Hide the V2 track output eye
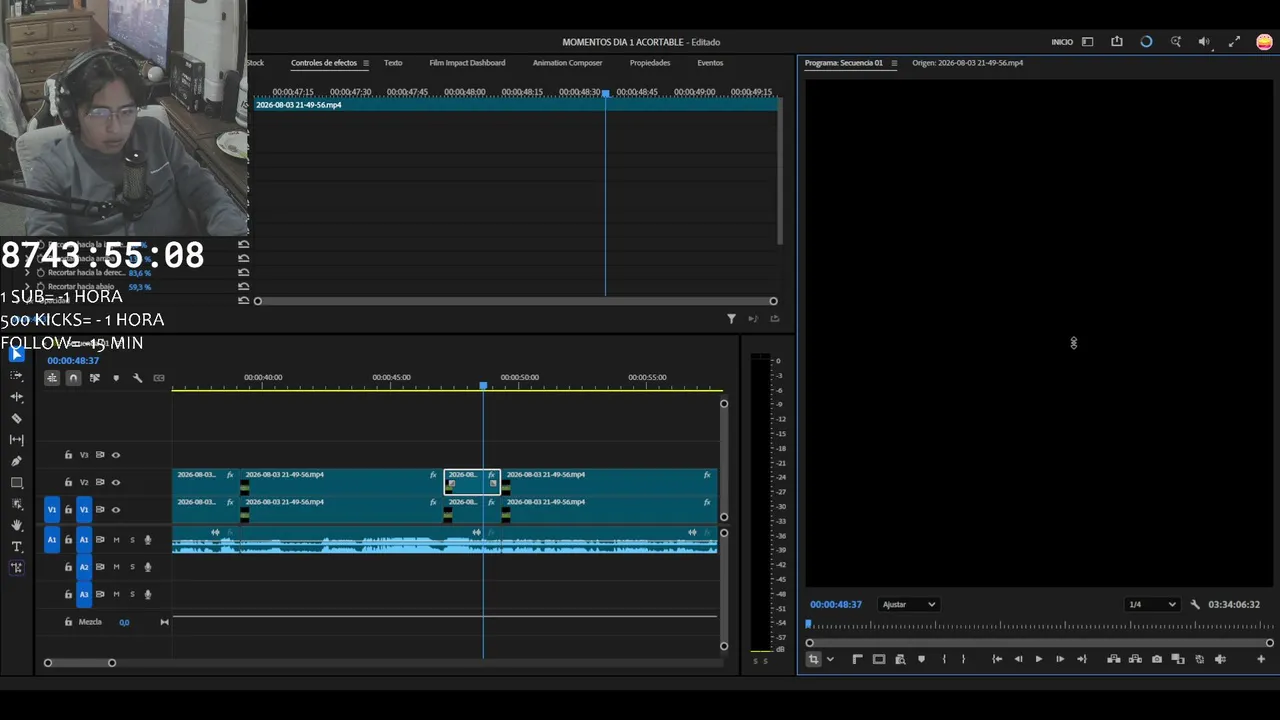1280x720 pixels. (116, 482)
